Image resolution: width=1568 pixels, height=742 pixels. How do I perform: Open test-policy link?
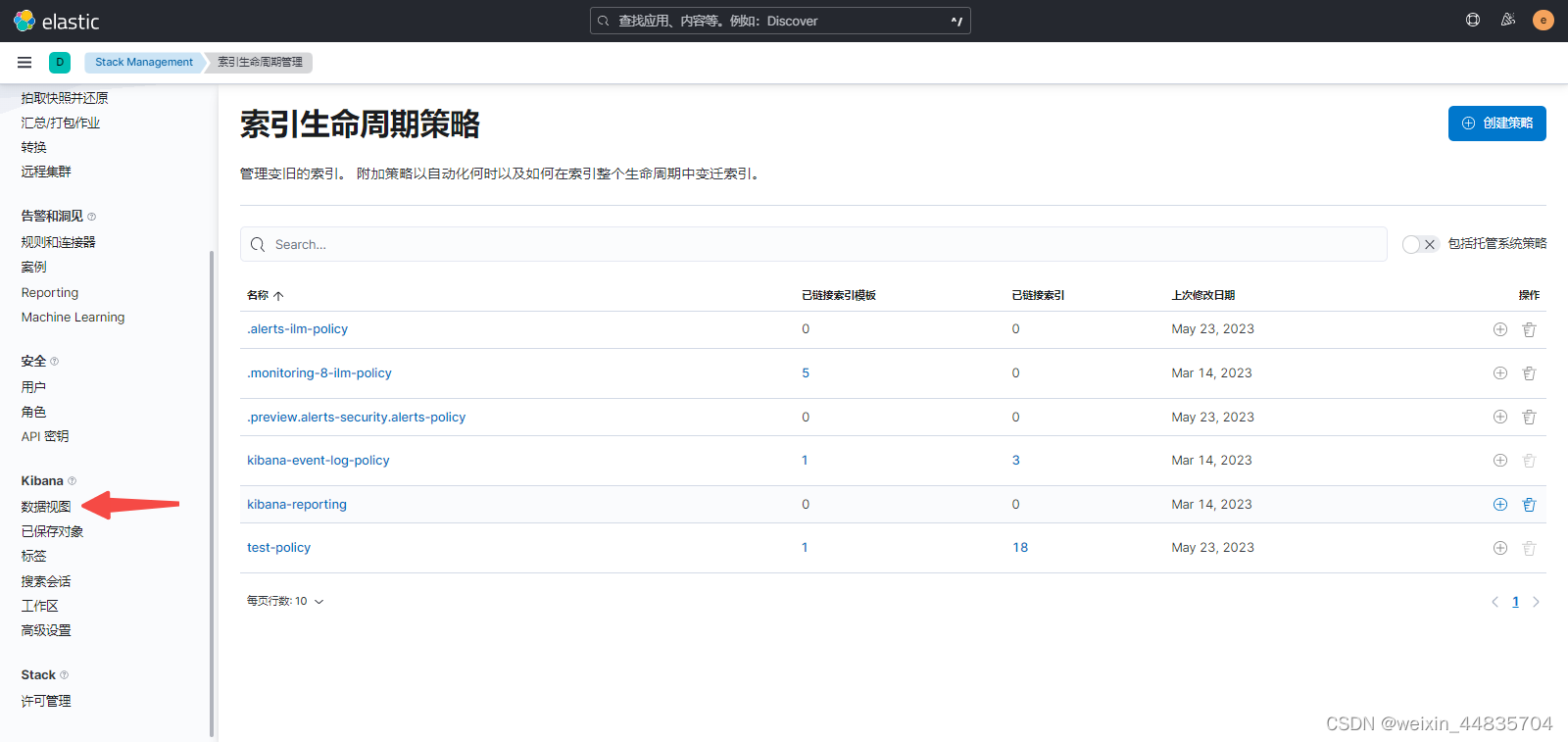pyautogui.click(x=278, y=548)
